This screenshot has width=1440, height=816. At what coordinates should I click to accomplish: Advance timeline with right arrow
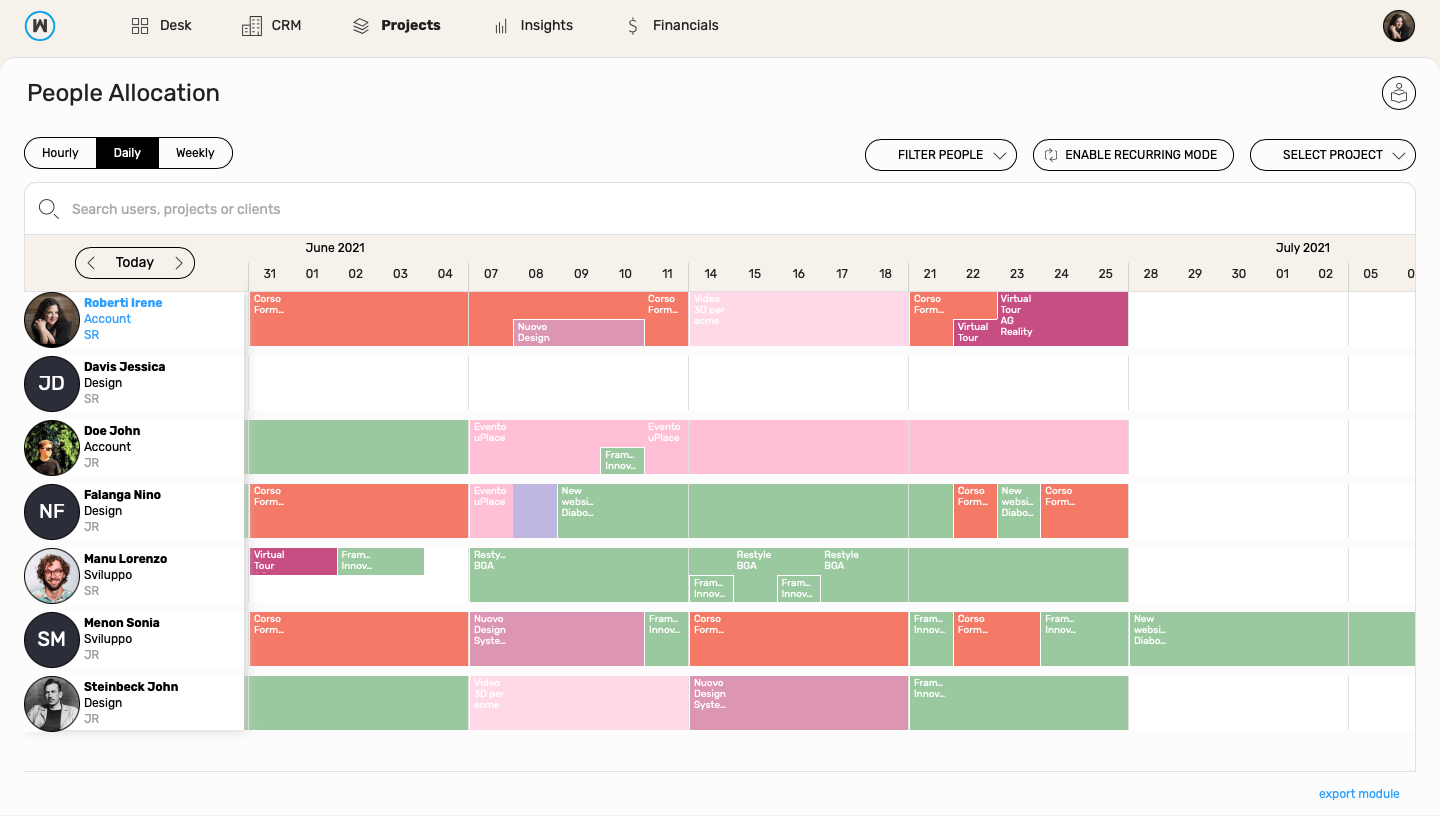(179, 263)
